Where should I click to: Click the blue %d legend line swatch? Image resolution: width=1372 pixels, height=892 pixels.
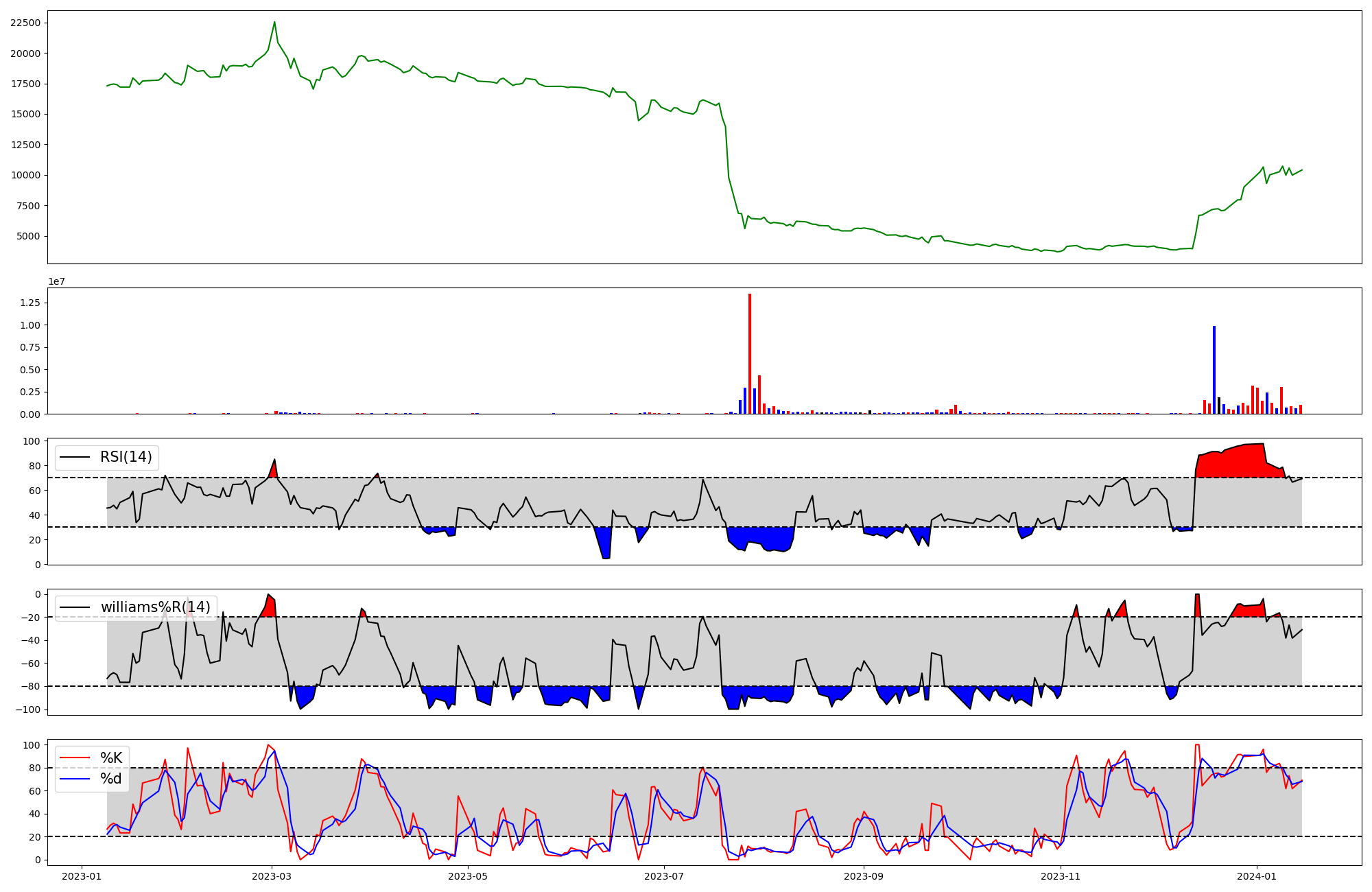[75, 779]
